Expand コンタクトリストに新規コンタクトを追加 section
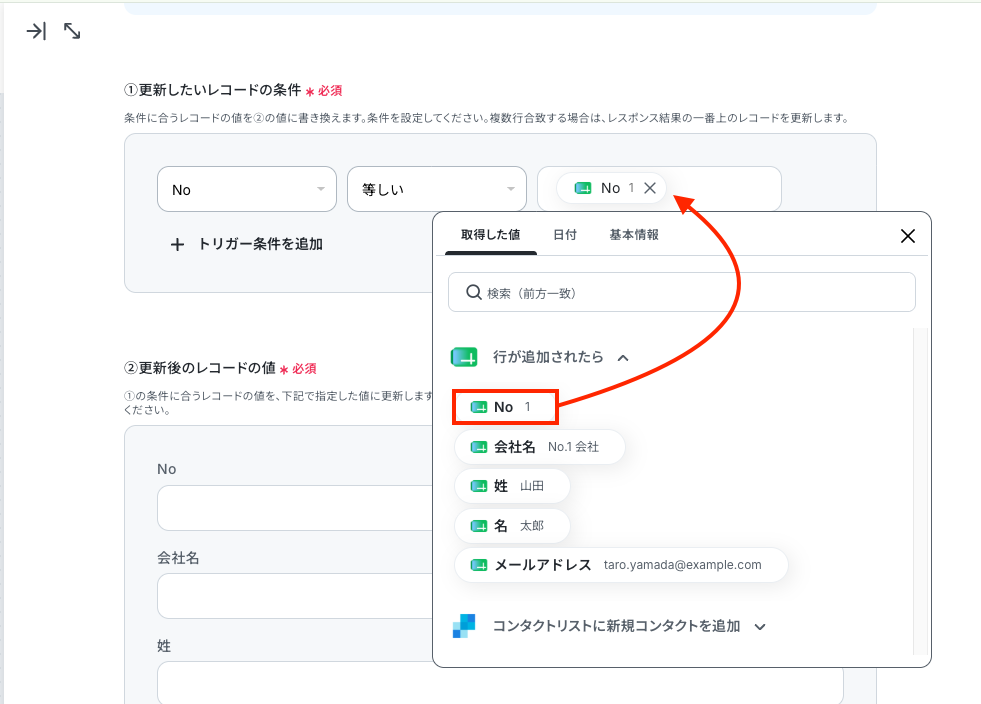981x704 pixels. (760, 626)
